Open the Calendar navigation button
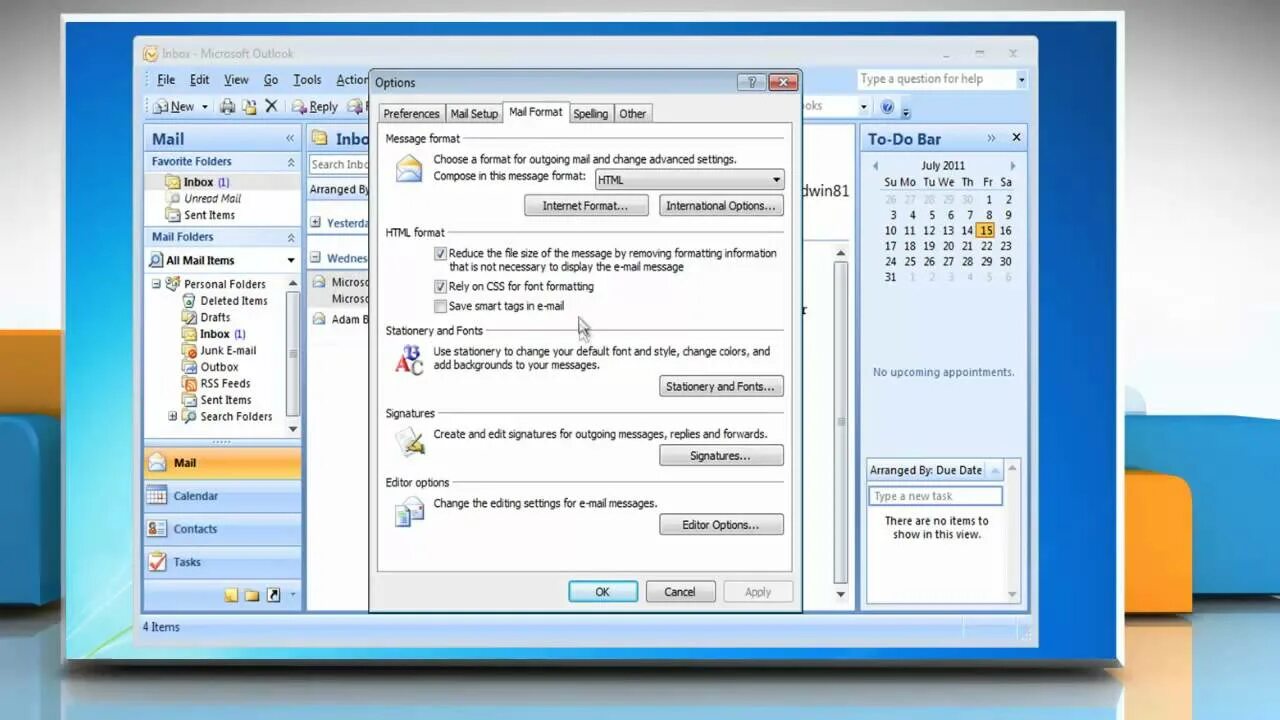 point(222,496)
